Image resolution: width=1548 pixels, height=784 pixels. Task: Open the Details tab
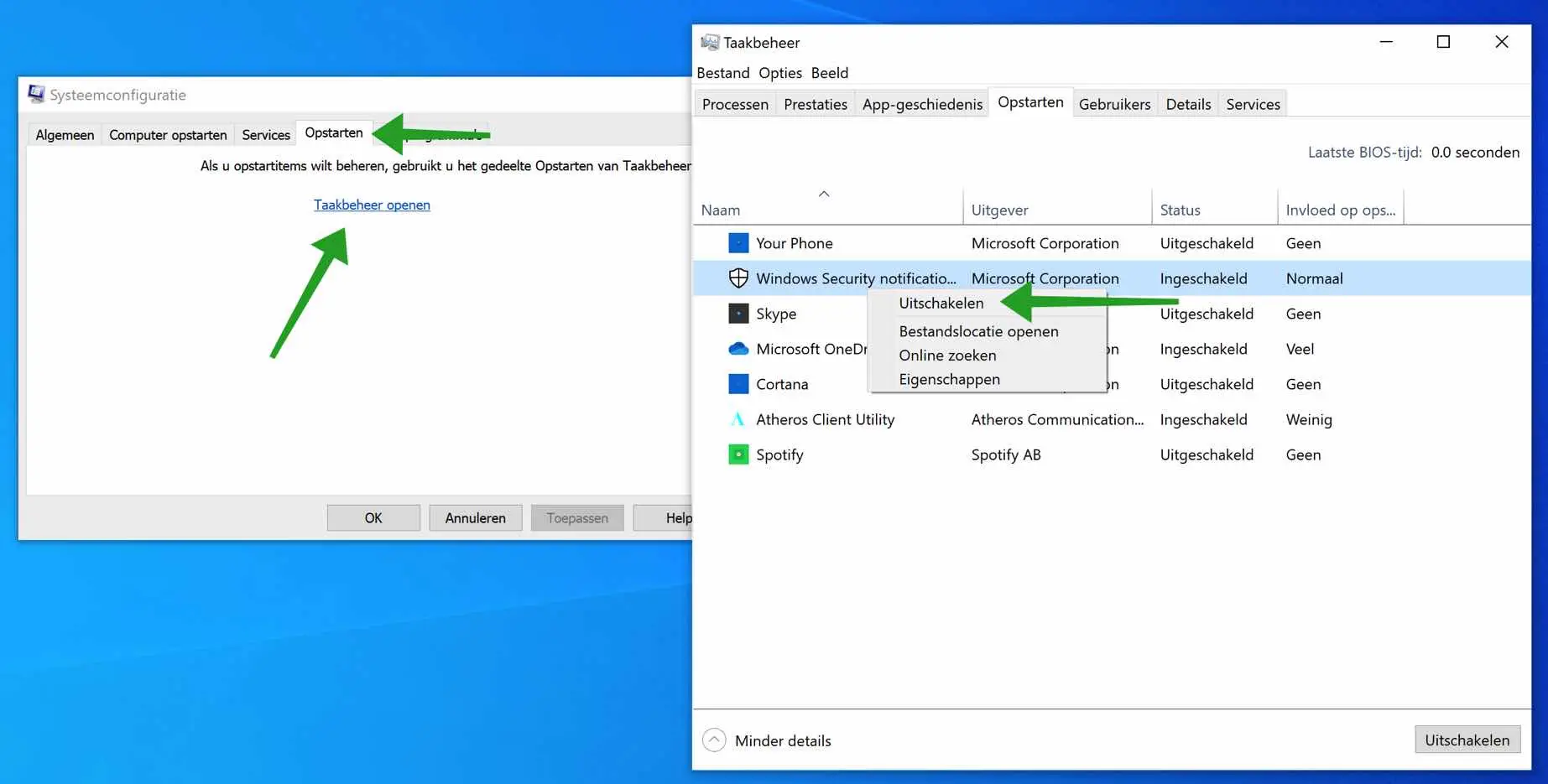pos(1188,104)
